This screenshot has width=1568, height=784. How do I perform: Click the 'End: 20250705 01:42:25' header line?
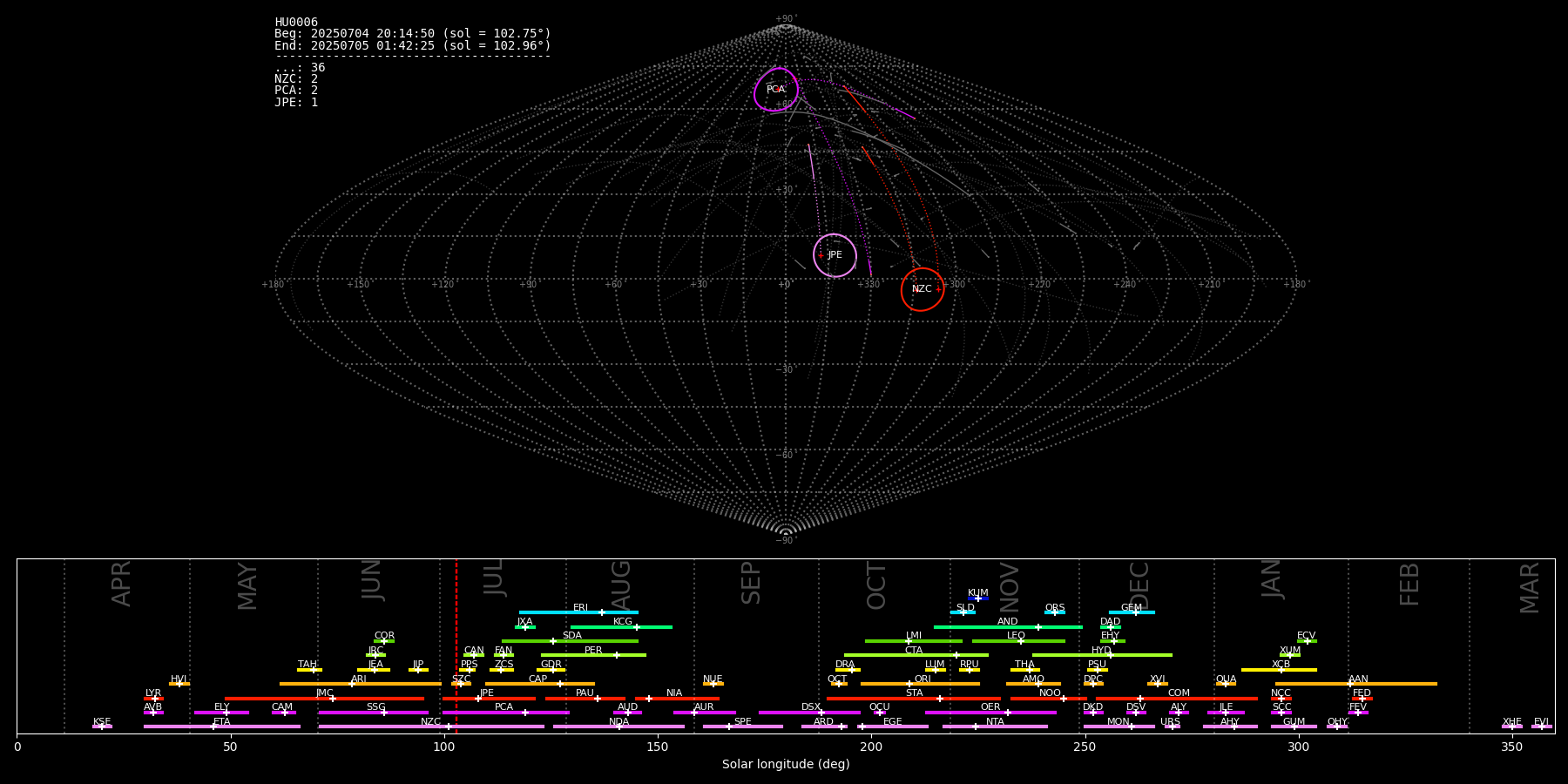(413, 45)
